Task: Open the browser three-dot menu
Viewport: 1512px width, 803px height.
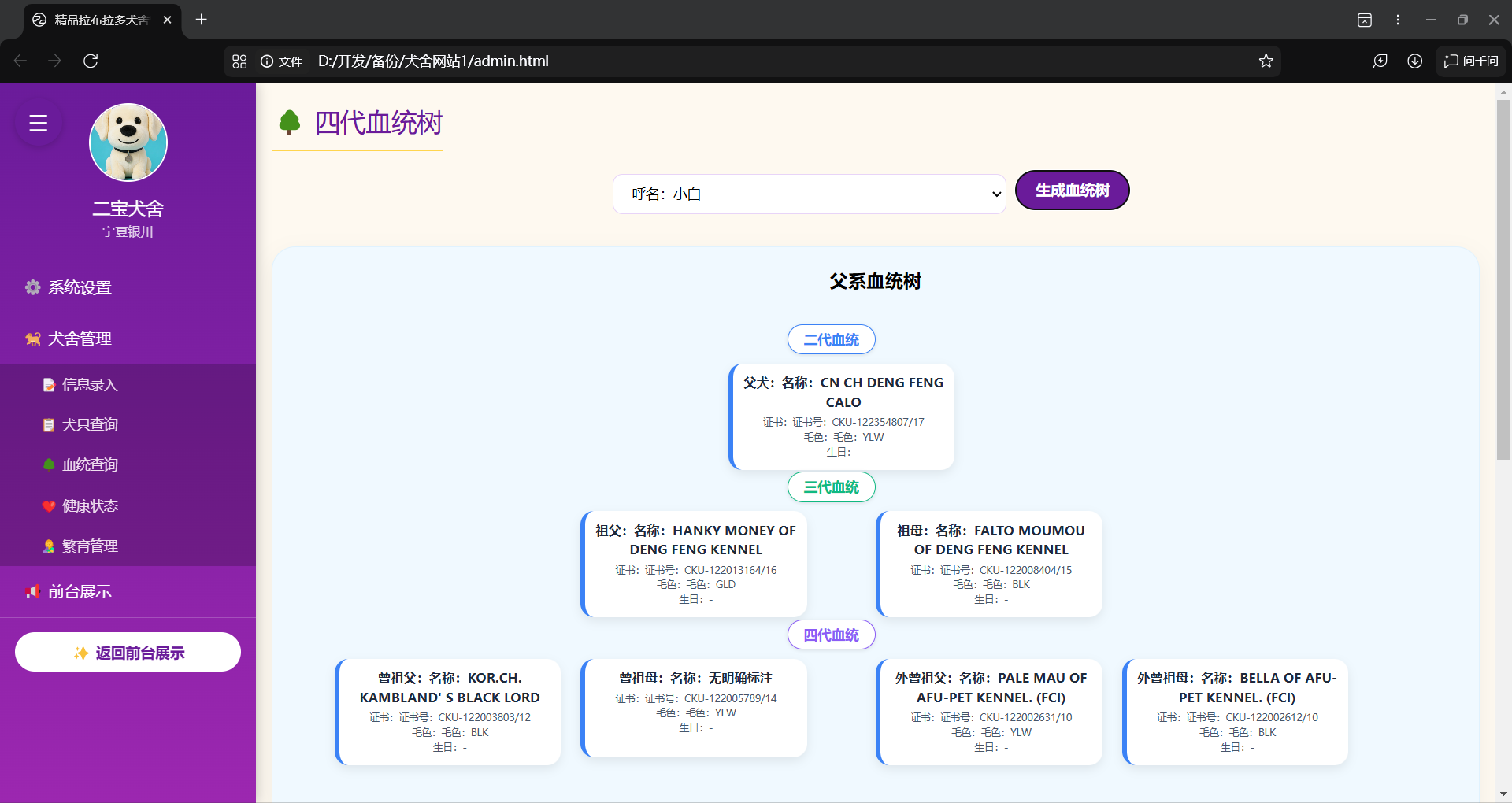Action: pyautogui.click(x=1398, y=20)
